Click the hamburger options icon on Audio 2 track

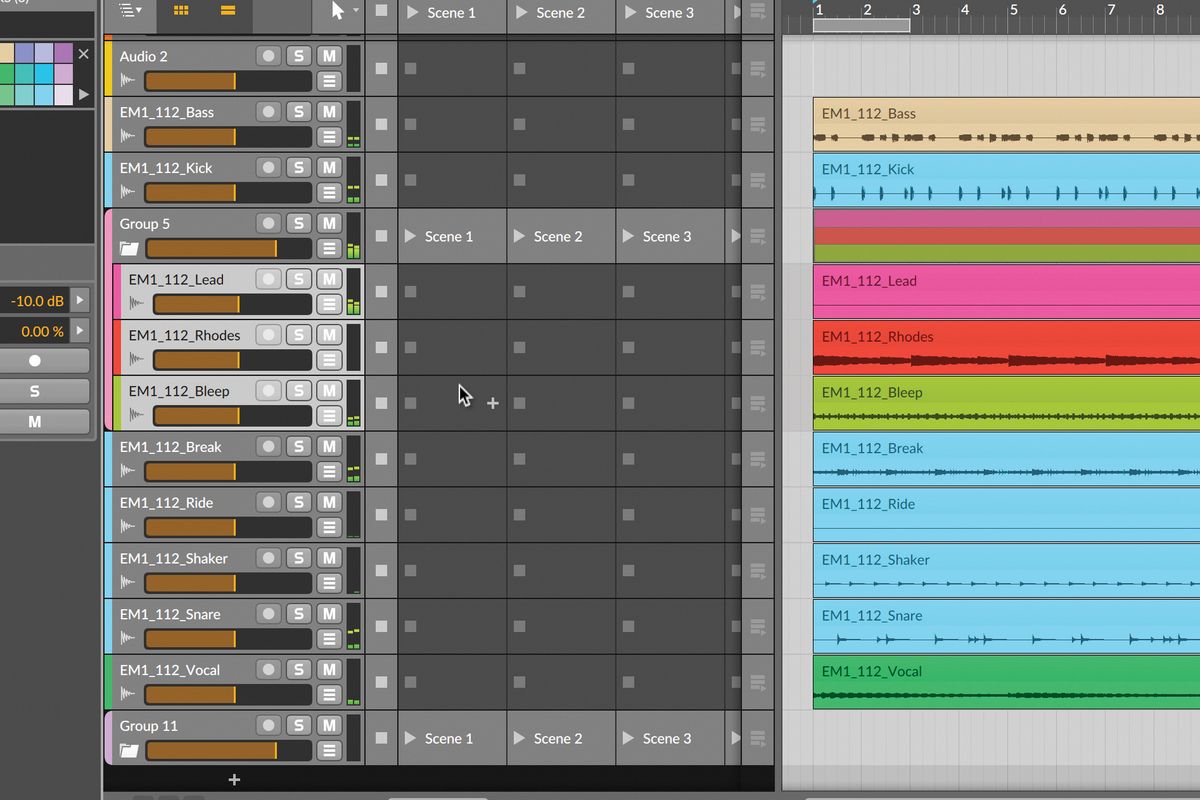pos(329,81)
